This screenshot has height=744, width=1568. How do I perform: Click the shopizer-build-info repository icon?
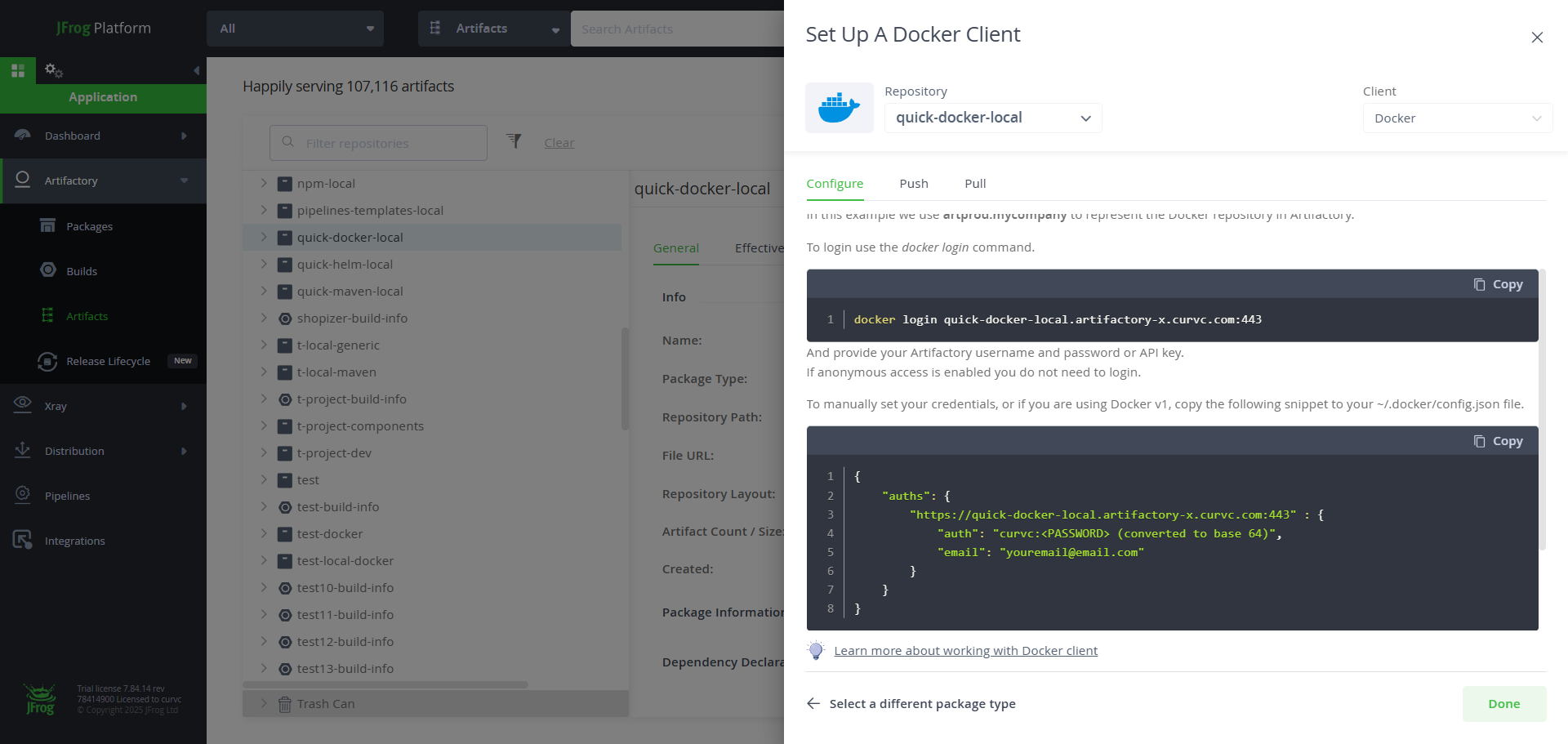[x=285, y=319]
